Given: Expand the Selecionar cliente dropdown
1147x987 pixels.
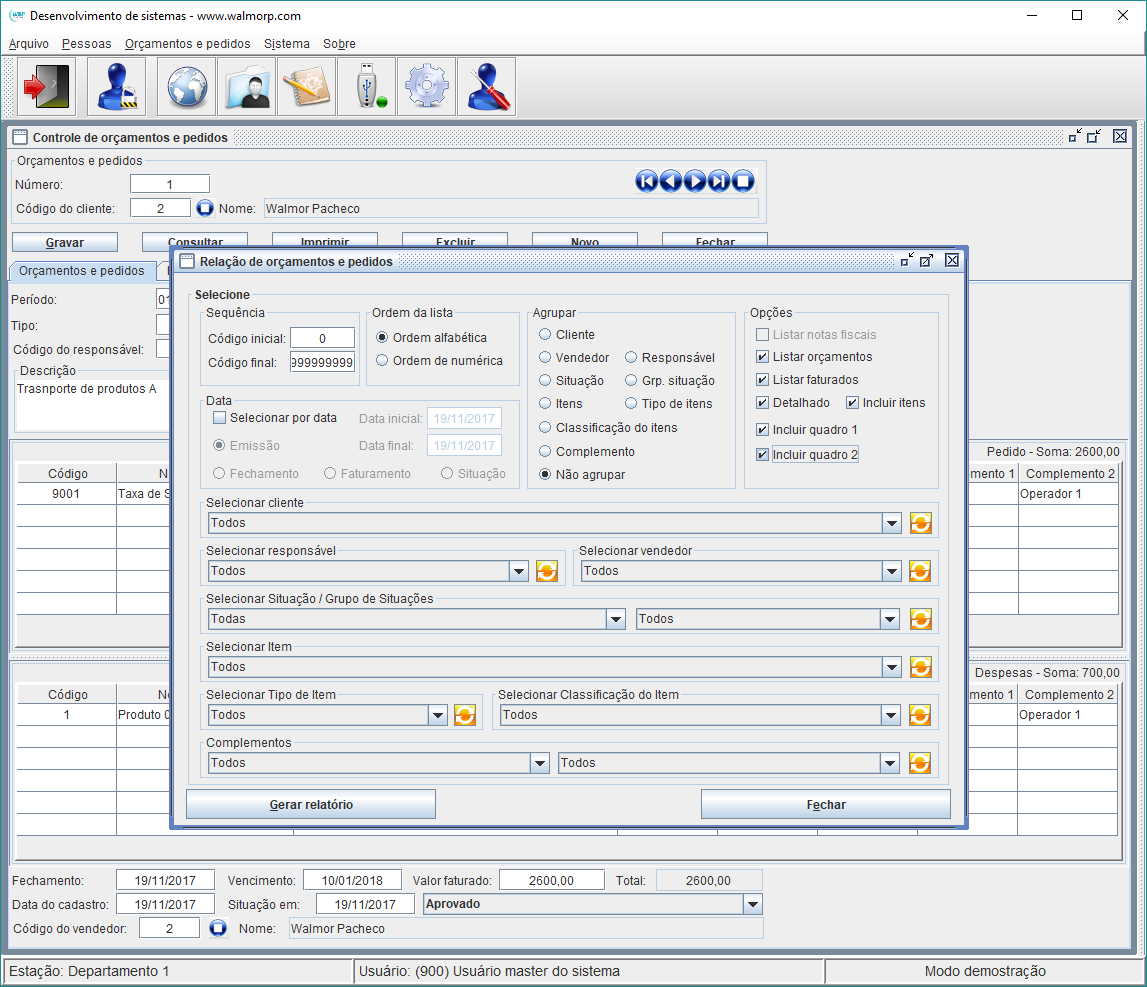Looking at the screenshot, I should coord(892,523).
